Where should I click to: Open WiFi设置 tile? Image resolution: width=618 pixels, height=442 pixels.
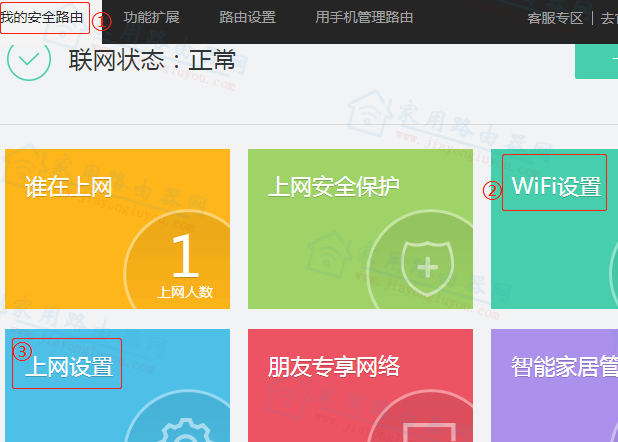556,186
